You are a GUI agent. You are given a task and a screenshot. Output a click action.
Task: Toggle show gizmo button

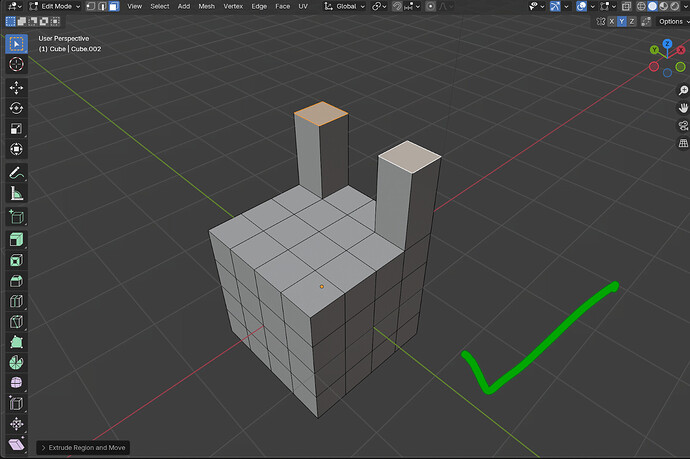[555, 6]
